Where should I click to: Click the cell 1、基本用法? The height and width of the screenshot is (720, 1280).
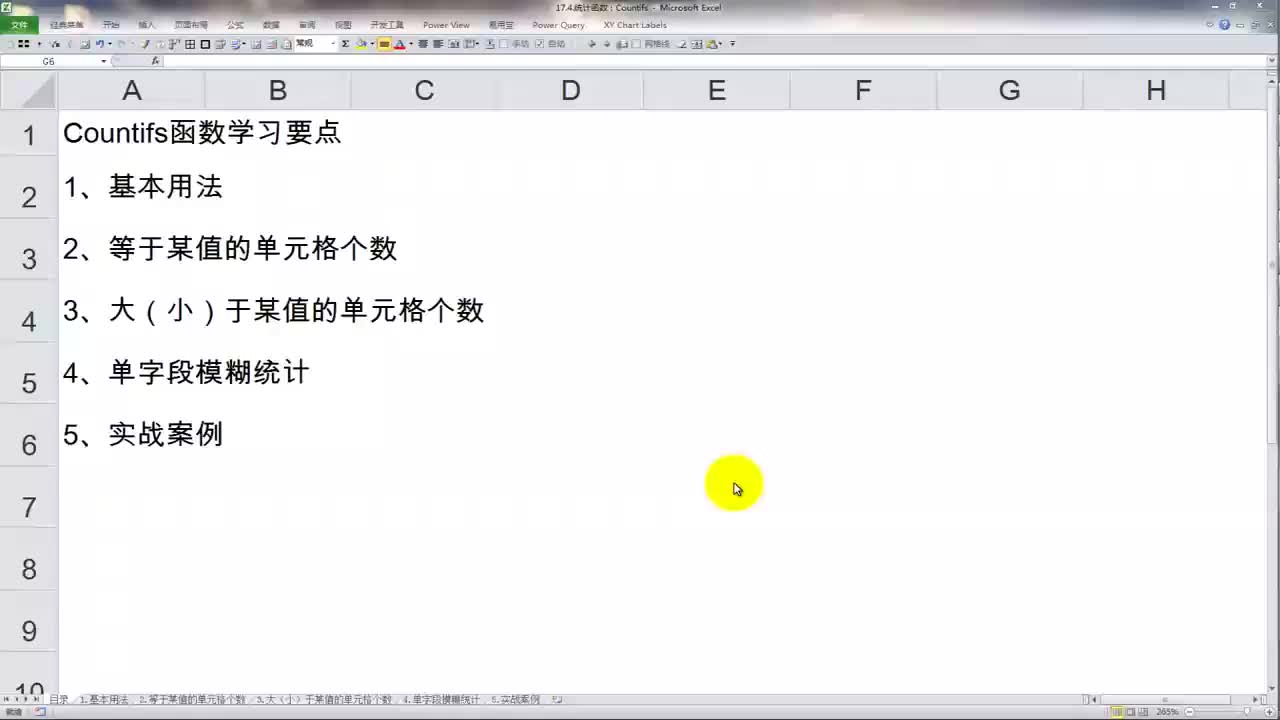[143, 187]
